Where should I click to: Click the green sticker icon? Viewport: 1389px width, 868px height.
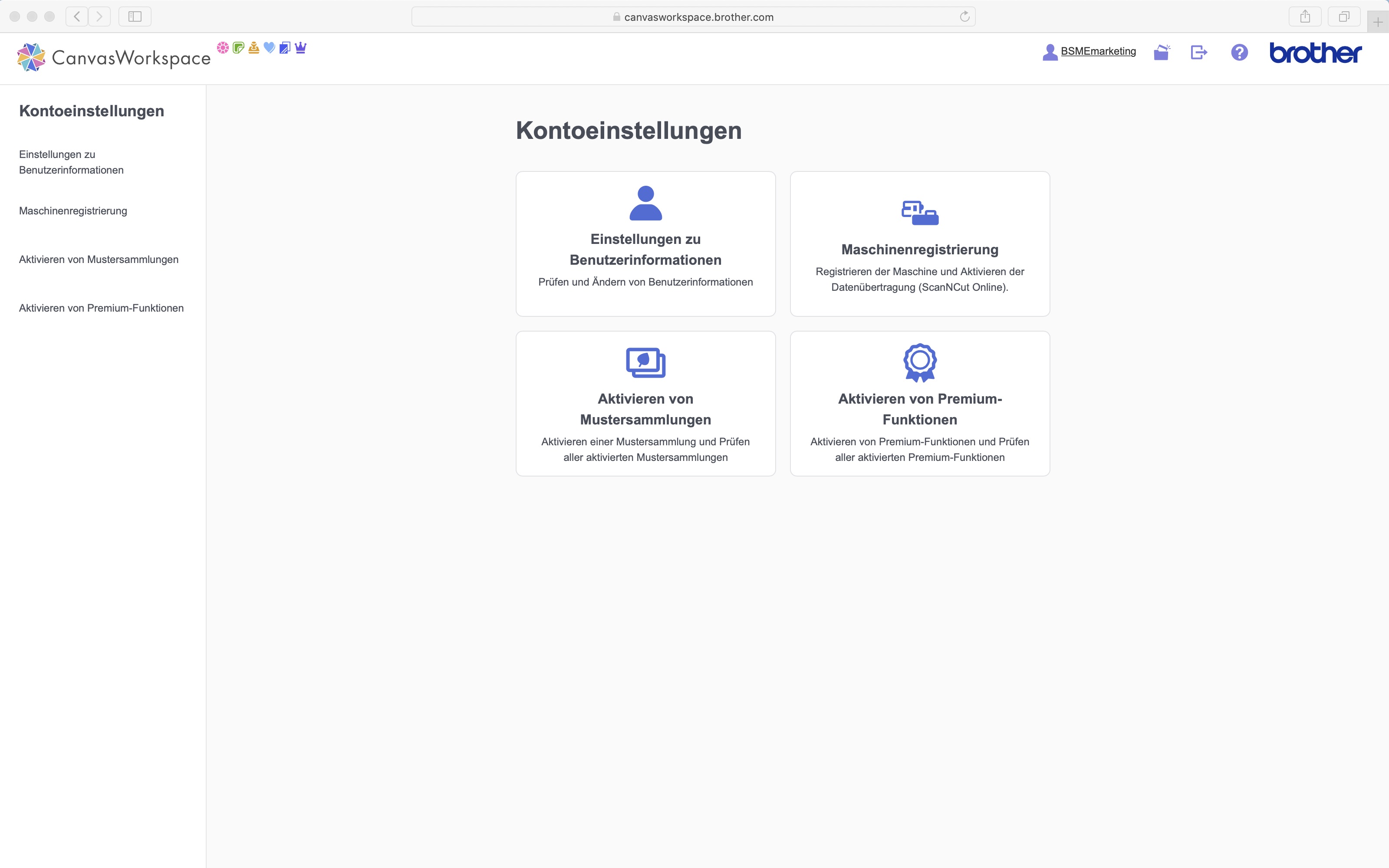click(x=239, y=48)
